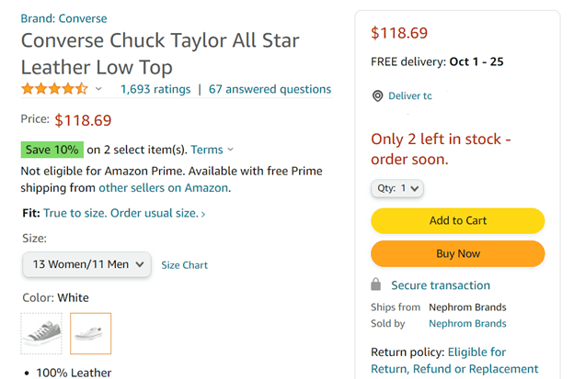Click the Buy Now button
574x379 pixels.
click(x=458, y=253)
